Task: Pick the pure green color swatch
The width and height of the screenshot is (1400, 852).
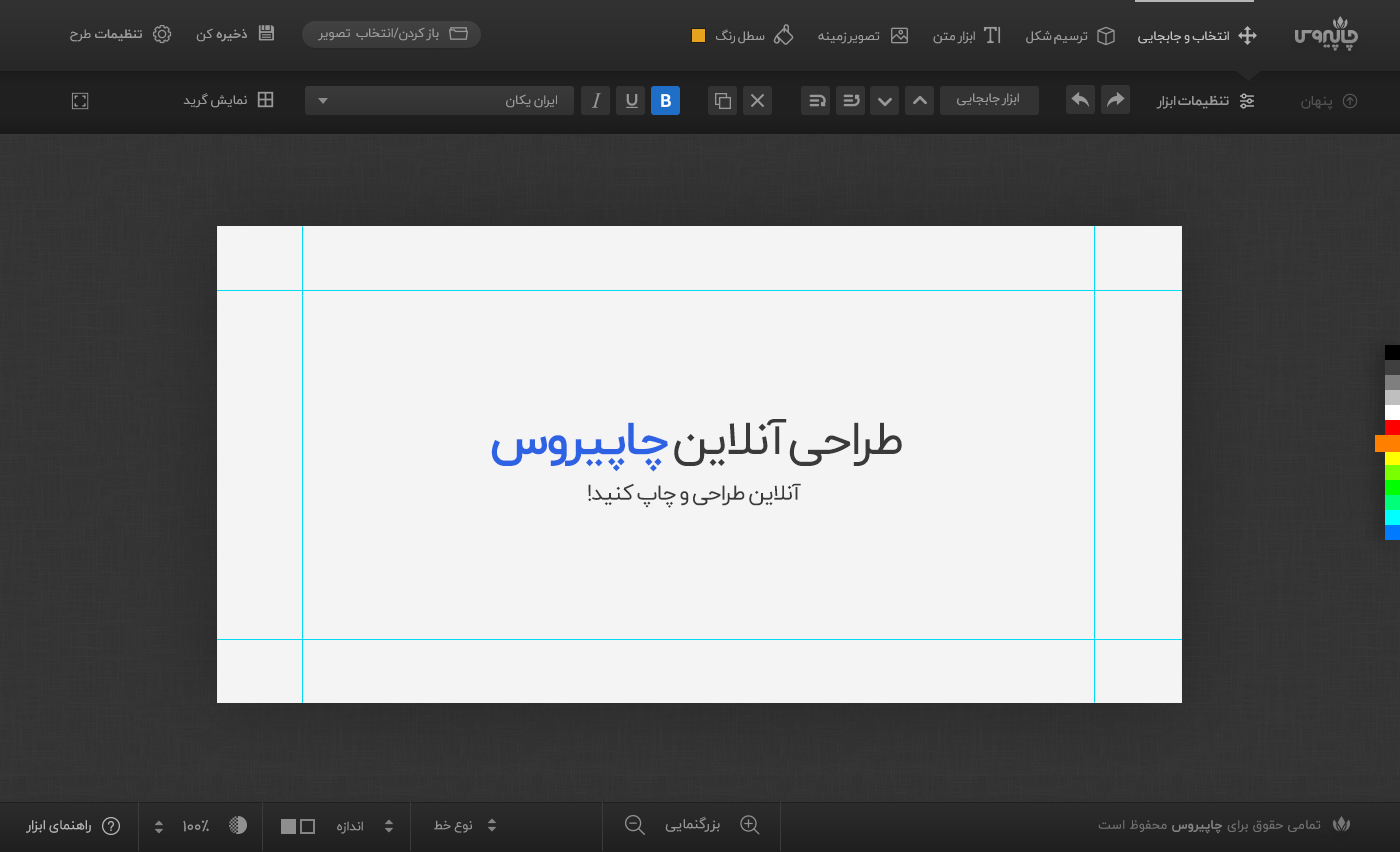Action: [1392, 487]
